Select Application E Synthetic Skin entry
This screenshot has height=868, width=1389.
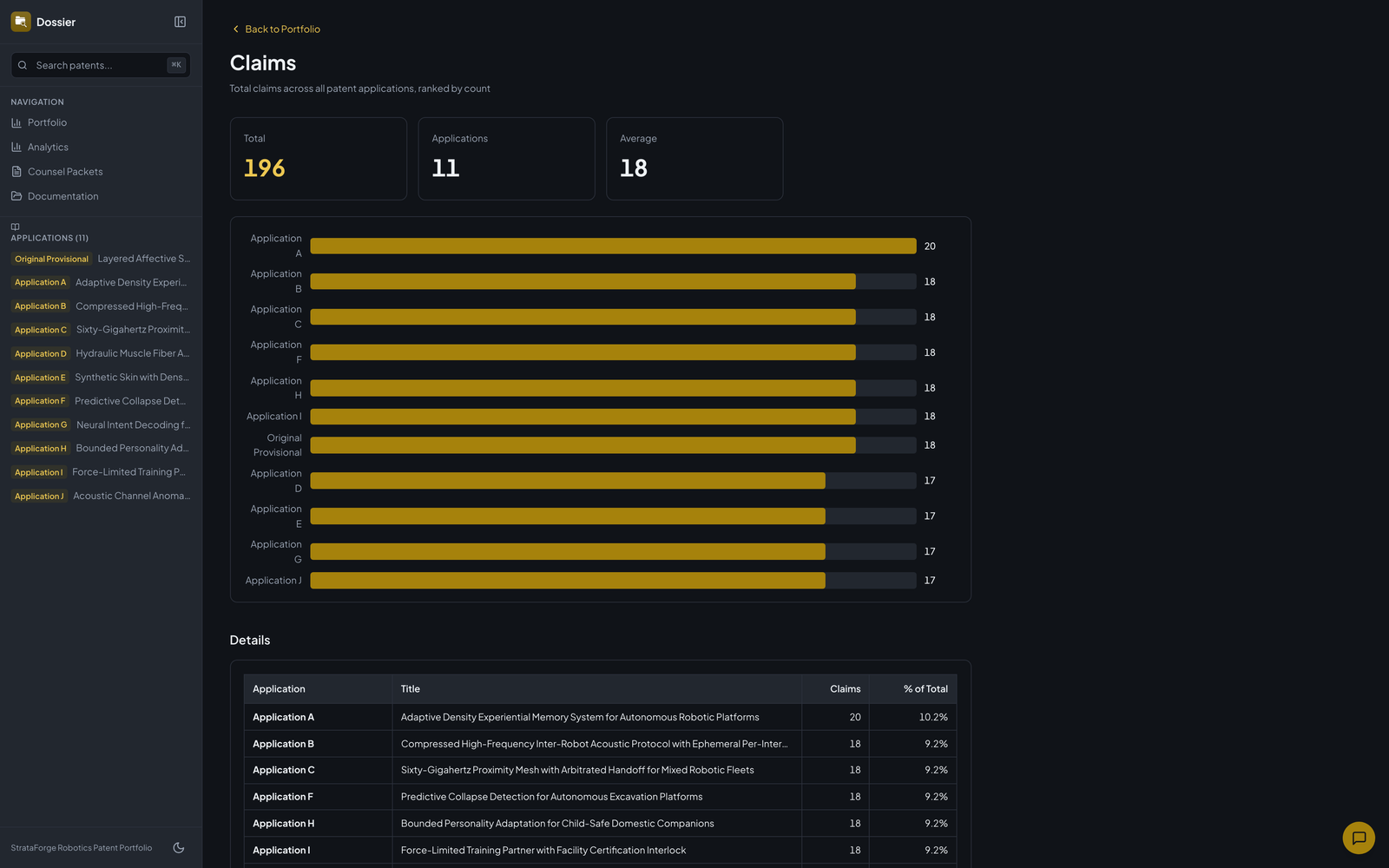pos(101,378)
